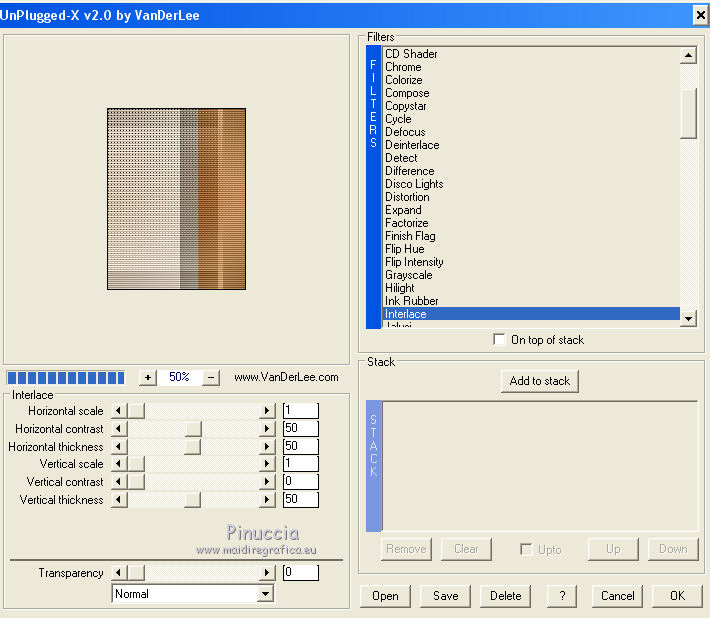Viewport: 710px width, 618px height.
Task: Click the Horizontal thickness slider thumb
Action: point(192,447)
